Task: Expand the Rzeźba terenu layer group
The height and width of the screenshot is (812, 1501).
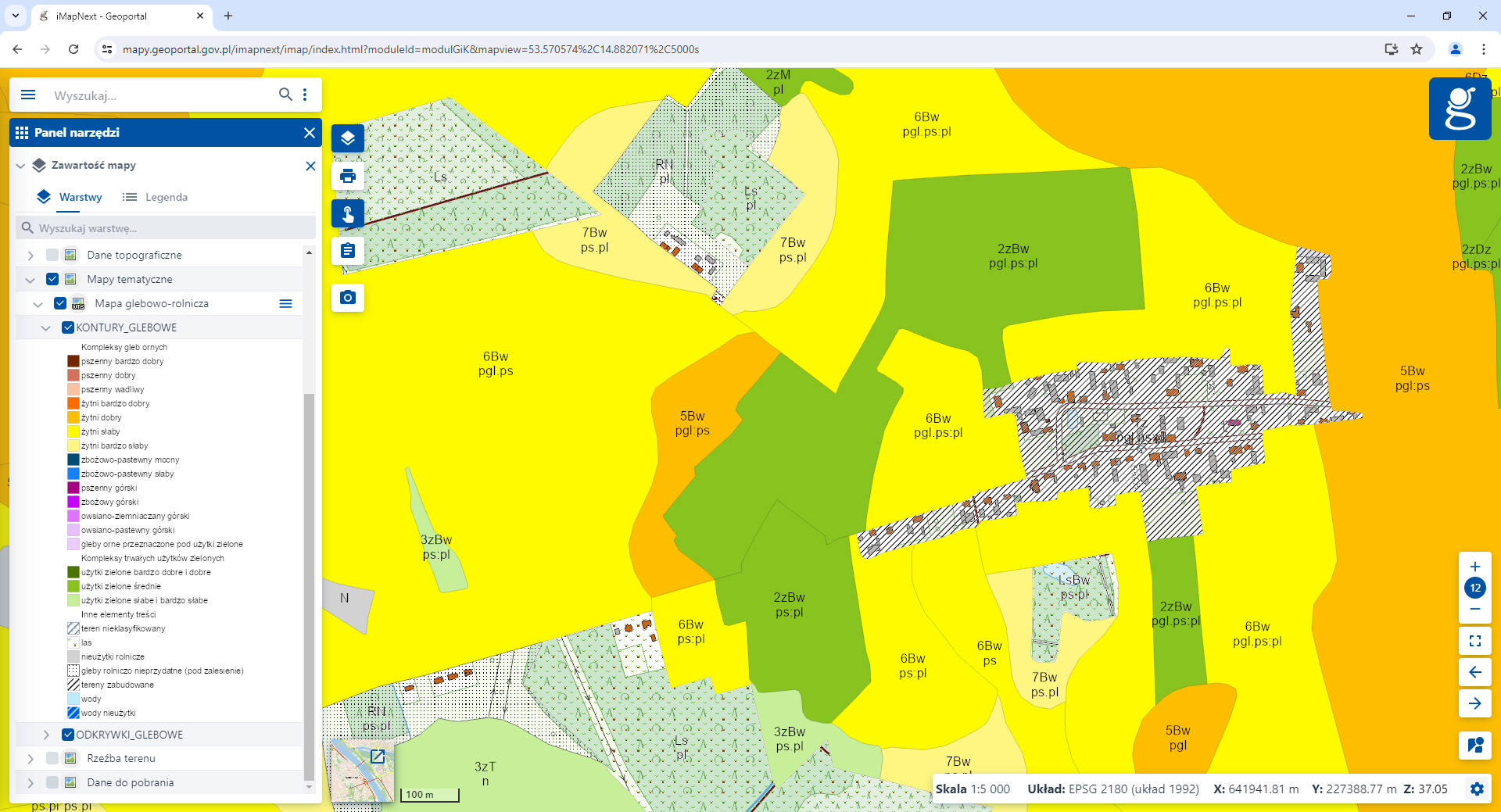Action: 30,758
